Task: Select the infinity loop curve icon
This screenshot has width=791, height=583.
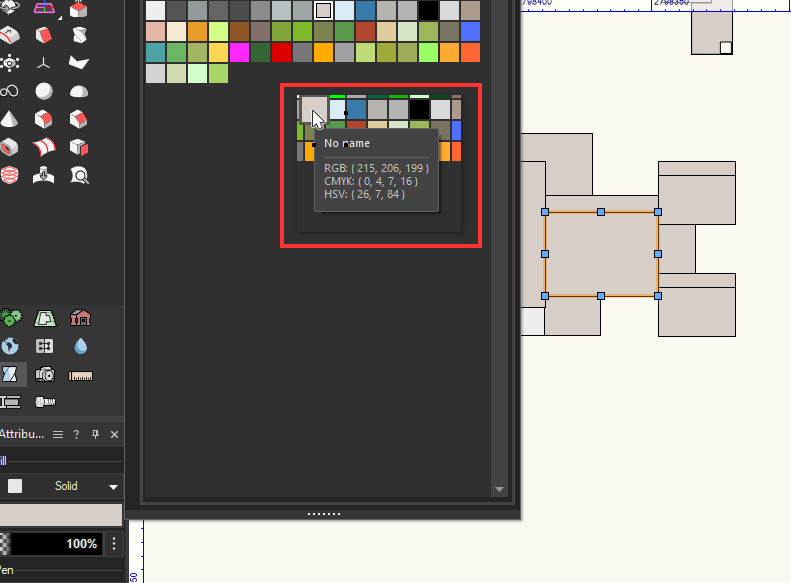Action: (10, 91)
